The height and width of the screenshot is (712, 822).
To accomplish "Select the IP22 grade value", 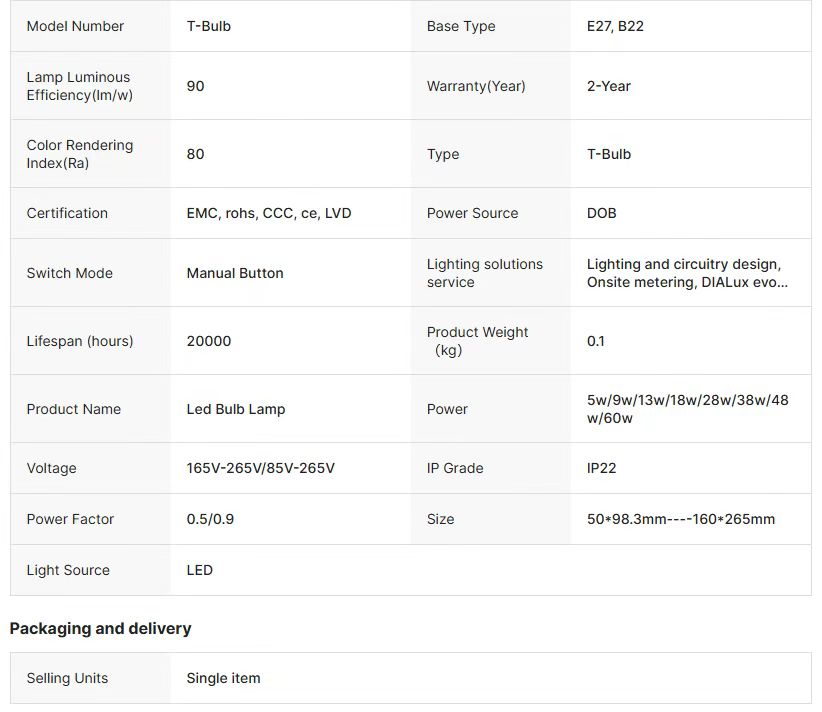I will pos(601,468).
